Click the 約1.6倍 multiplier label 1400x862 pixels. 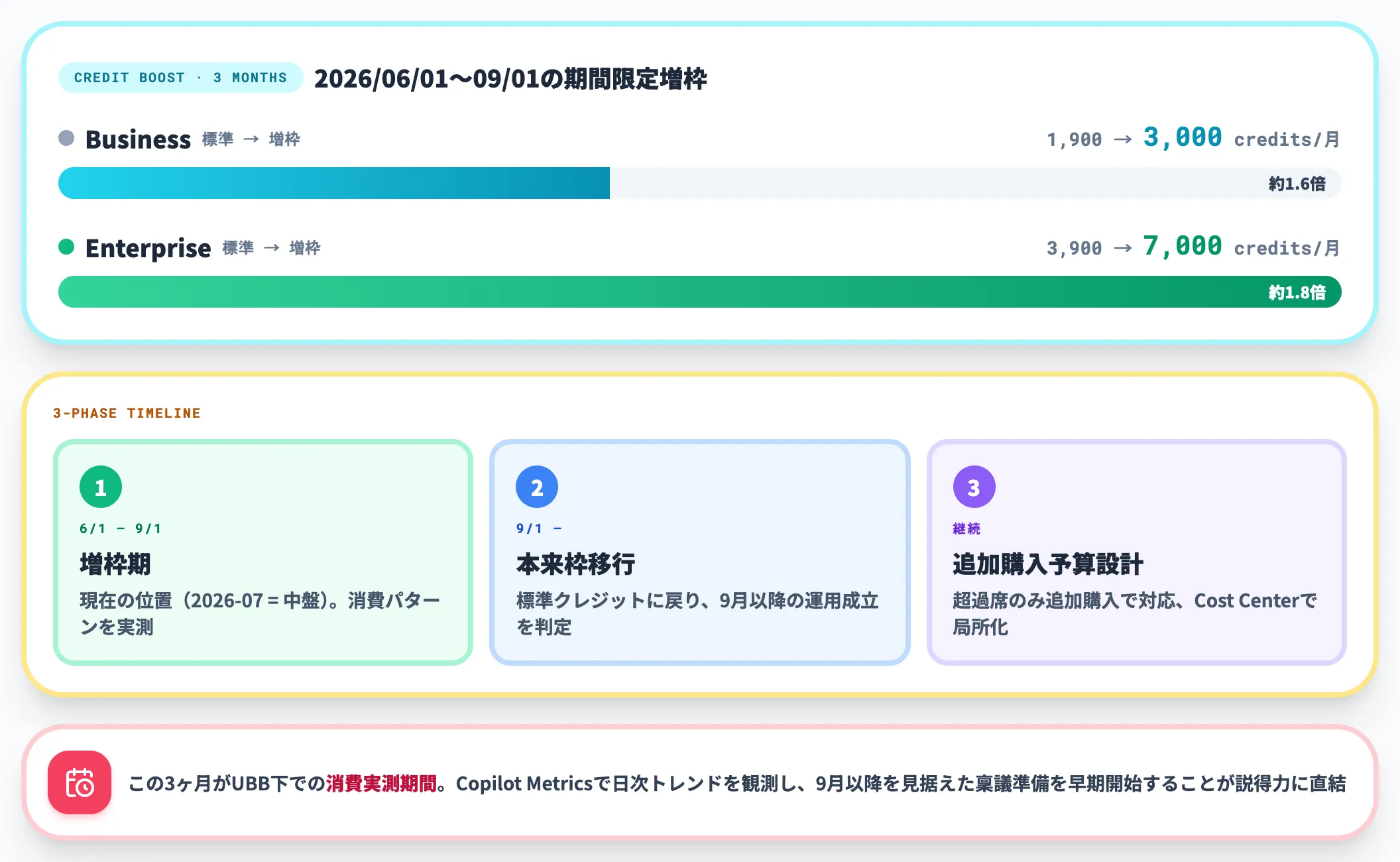pos(1297,184)
